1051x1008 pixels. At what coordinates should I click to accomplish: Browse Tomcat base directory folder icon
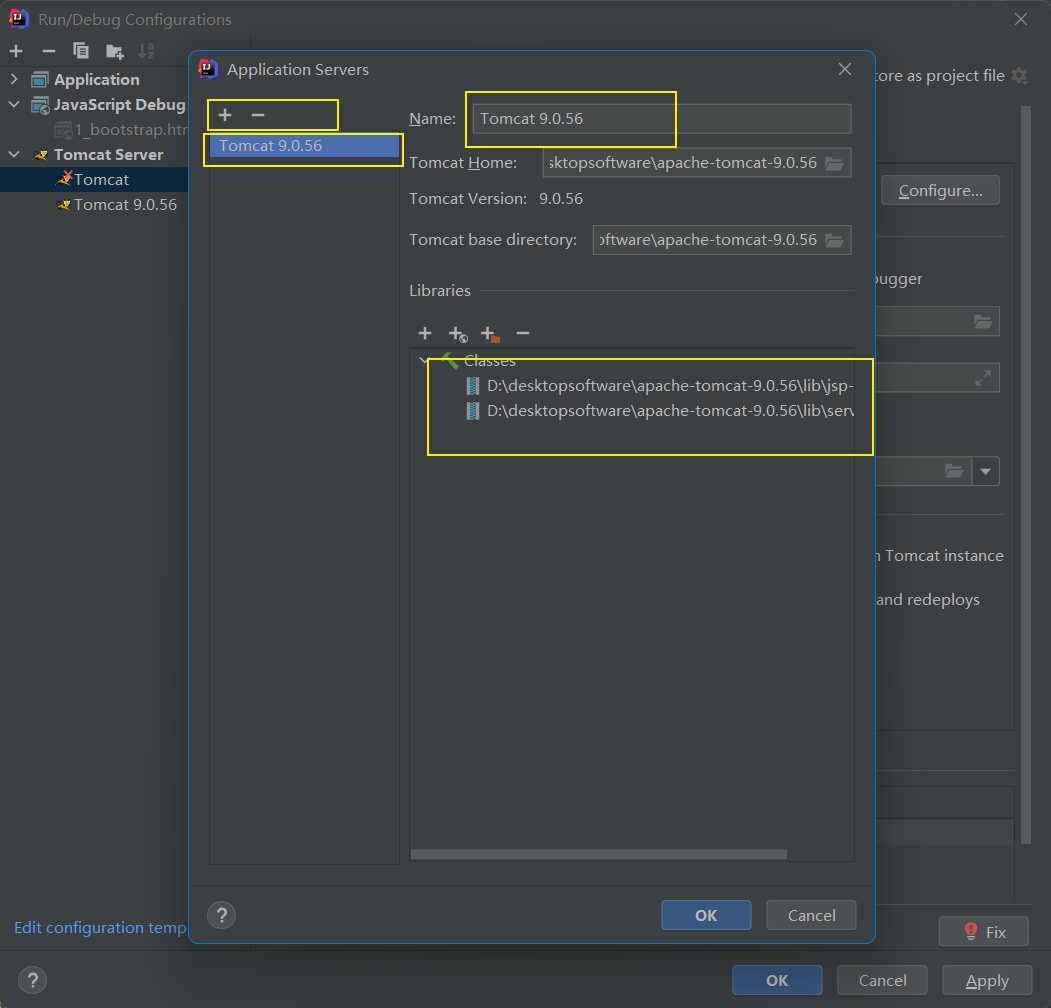click(834, 240)
